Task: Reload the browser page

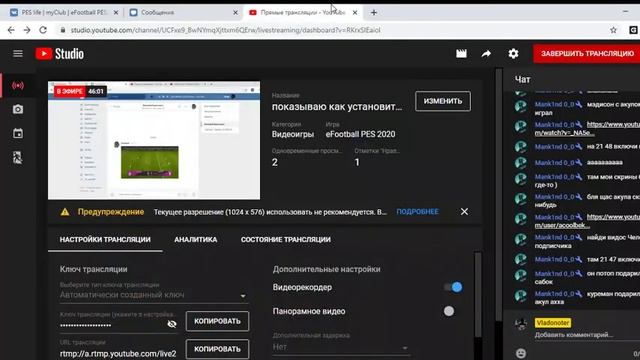Action: (x=43, y=30)
